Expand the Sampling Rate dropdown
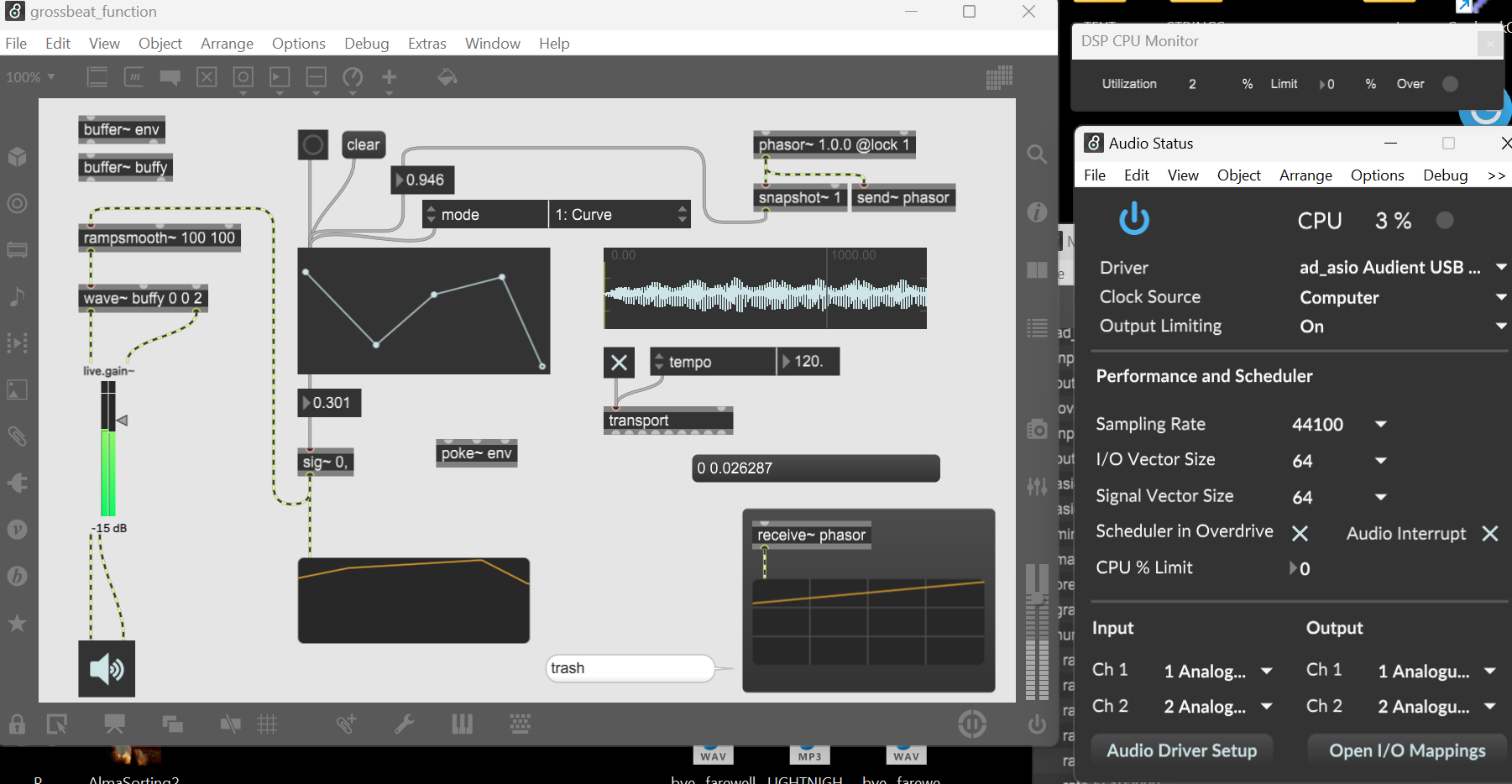Screen dimensions: 1512x784 point(1380,425)
